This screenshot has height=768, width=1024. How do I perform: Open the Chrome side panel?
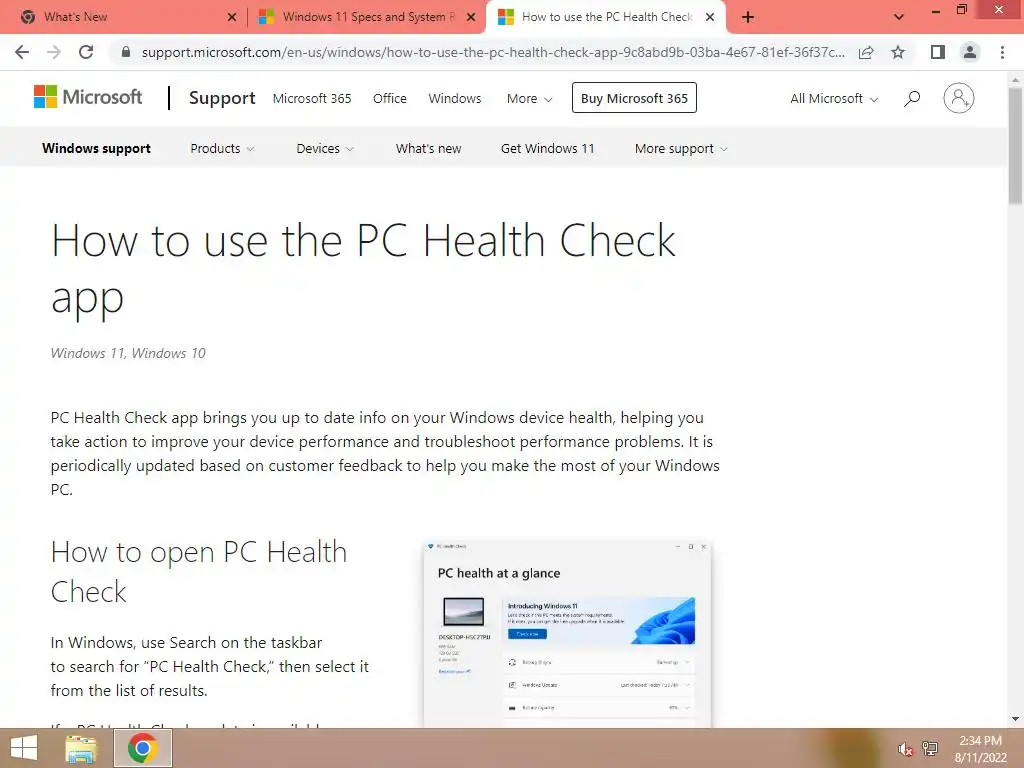(x=938, y=52)
